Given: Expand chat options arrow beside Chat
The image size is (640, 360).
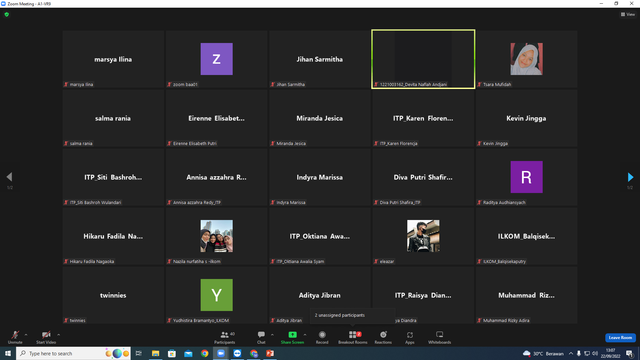Looking at the screenshot, I should 272,335.
